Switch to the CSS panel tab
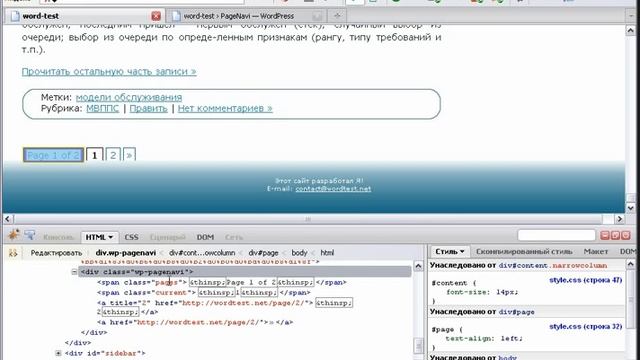This screenshot has height=360, width=640. 131,237
